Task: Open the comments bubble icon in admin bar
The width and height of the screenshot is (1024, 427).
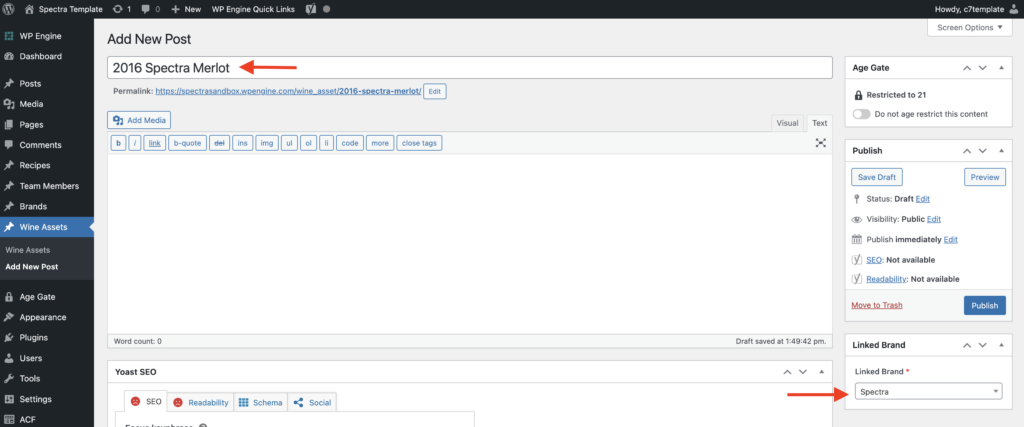Action: [x=146, y=9]
